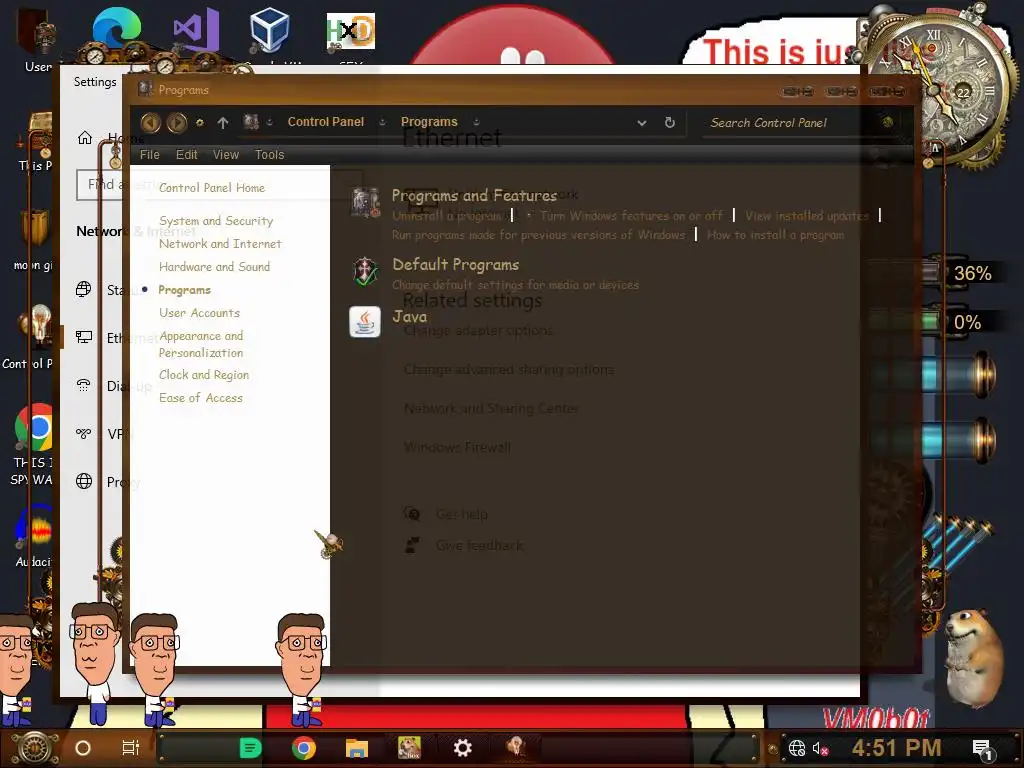This screenshot has height=768, width=1024.
Task: Select Programs breadcrumb in address bar
Action: [429, 121]
